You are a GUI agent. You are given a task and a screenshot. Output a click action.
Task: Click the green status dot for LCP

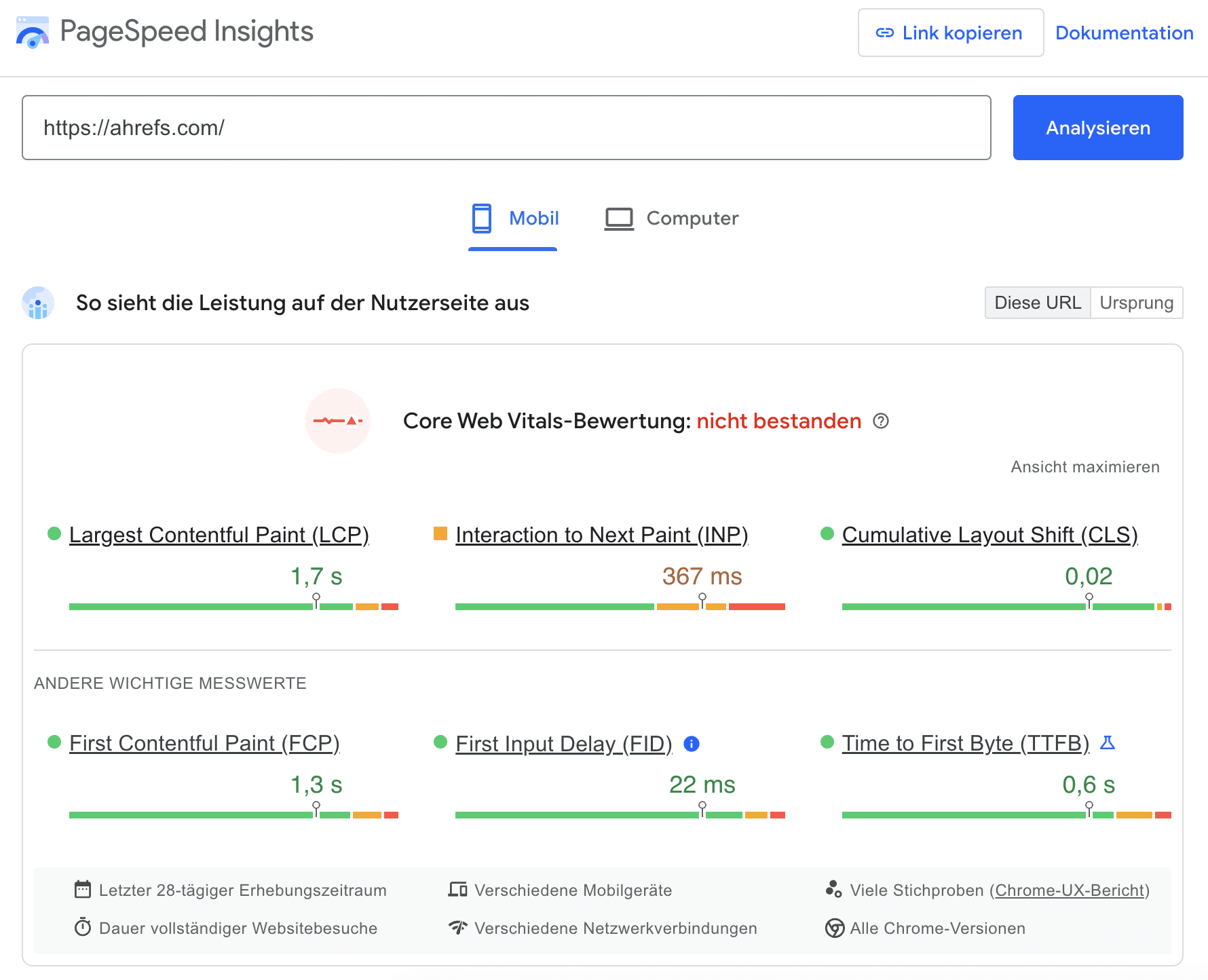pos(54,533)
